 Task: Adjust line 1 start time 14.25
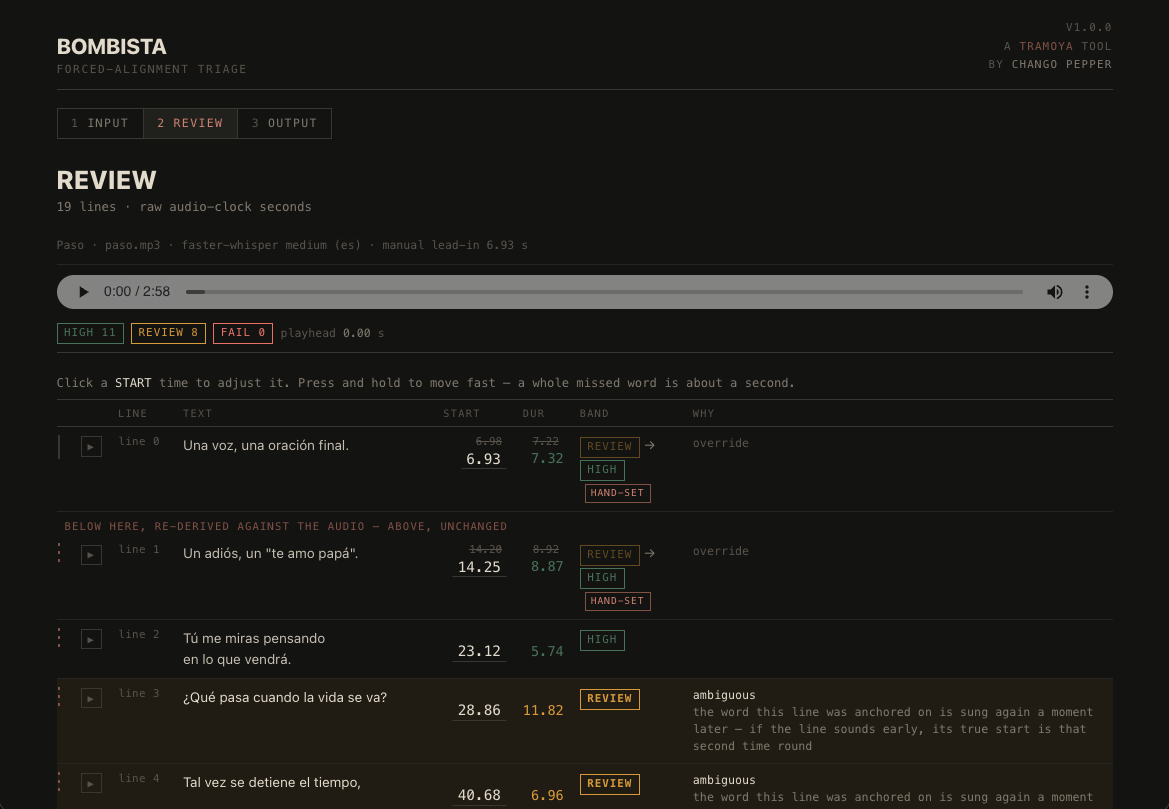point(479,567)
